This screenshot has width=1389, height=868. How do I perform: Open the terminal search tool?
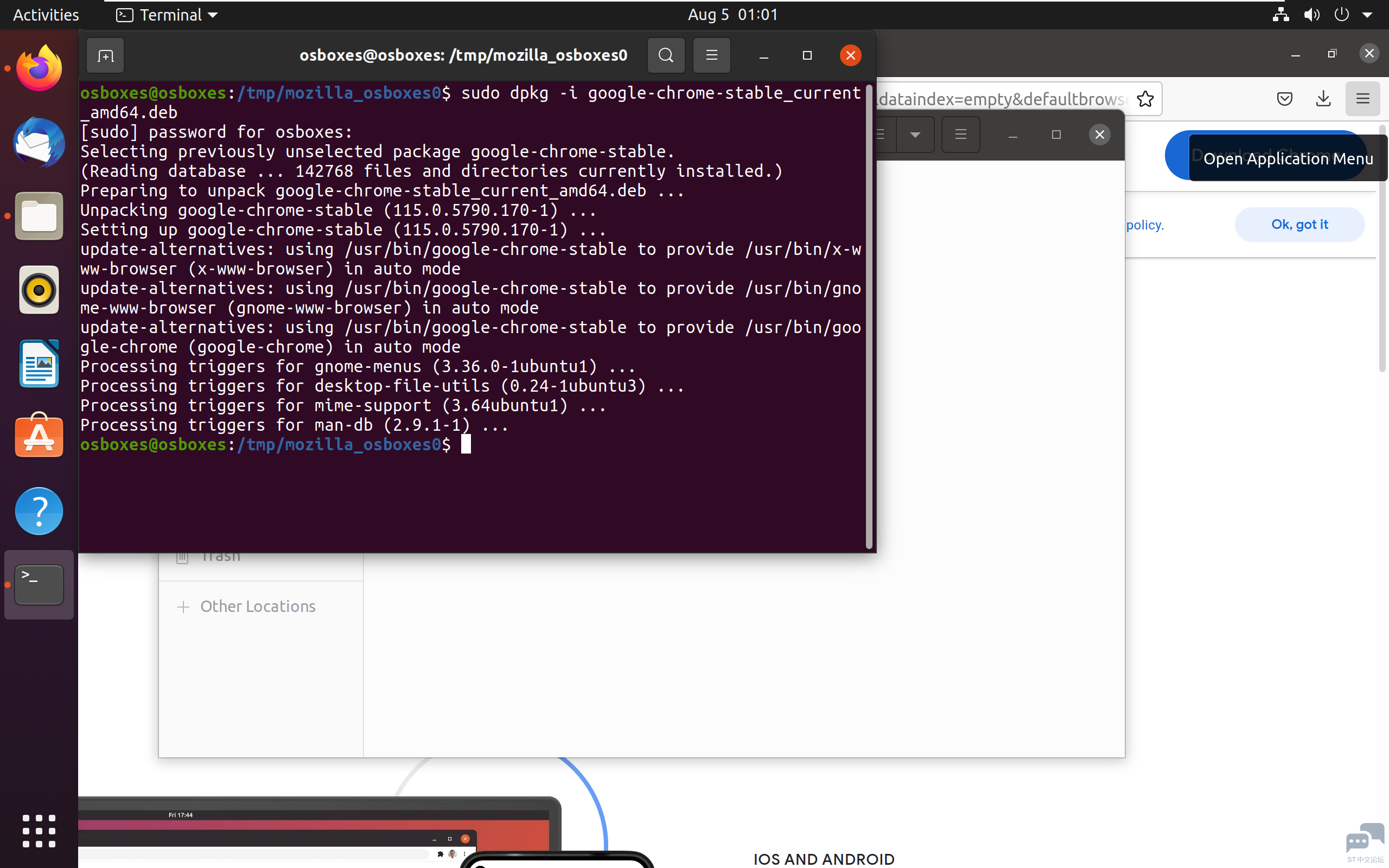666,56
